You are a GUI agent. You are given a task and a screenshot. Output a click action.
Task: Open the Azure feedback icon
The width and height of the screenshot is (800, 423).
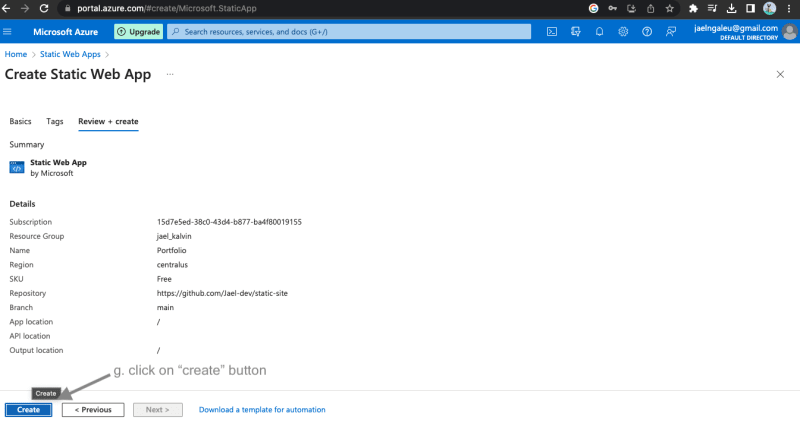(671, 32)
